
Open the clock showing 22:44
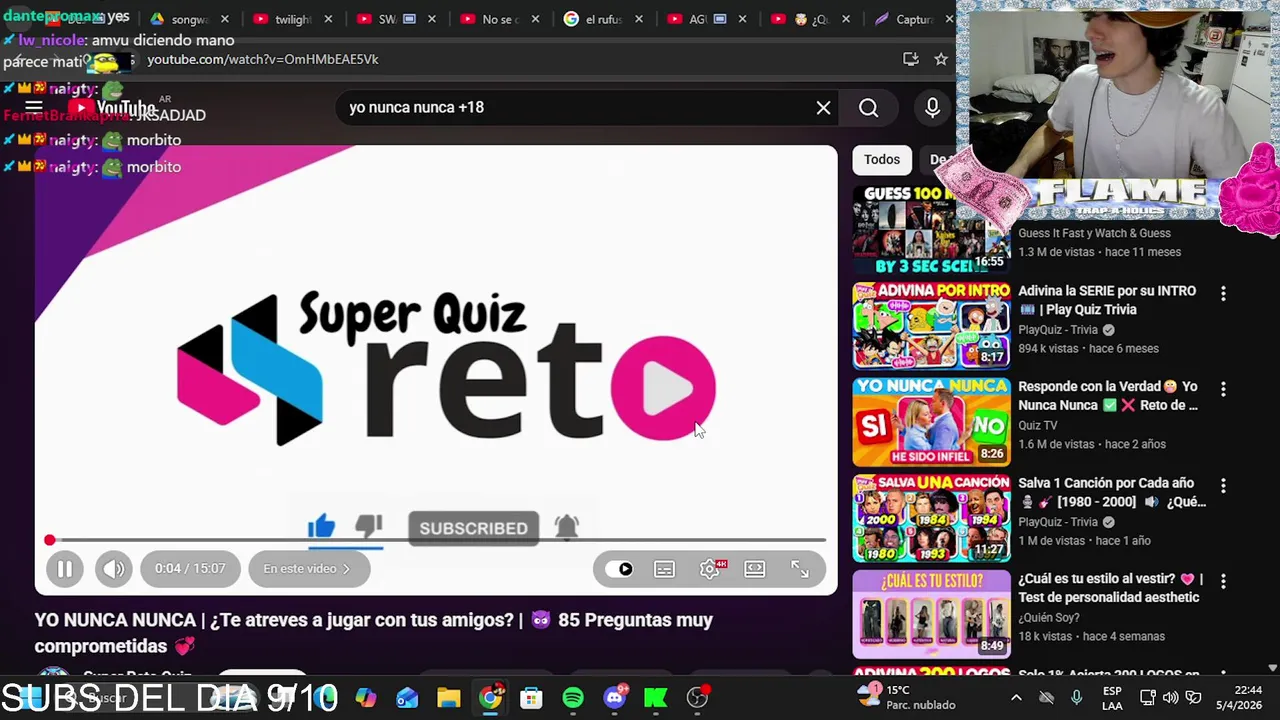(1240, 697)
